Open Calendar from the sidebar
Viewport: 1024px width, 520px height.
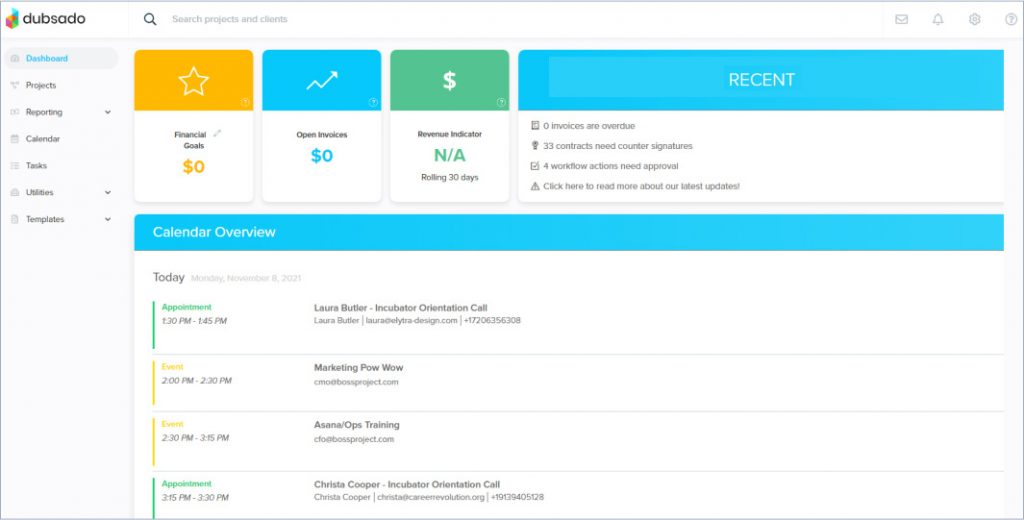[42, 139]
